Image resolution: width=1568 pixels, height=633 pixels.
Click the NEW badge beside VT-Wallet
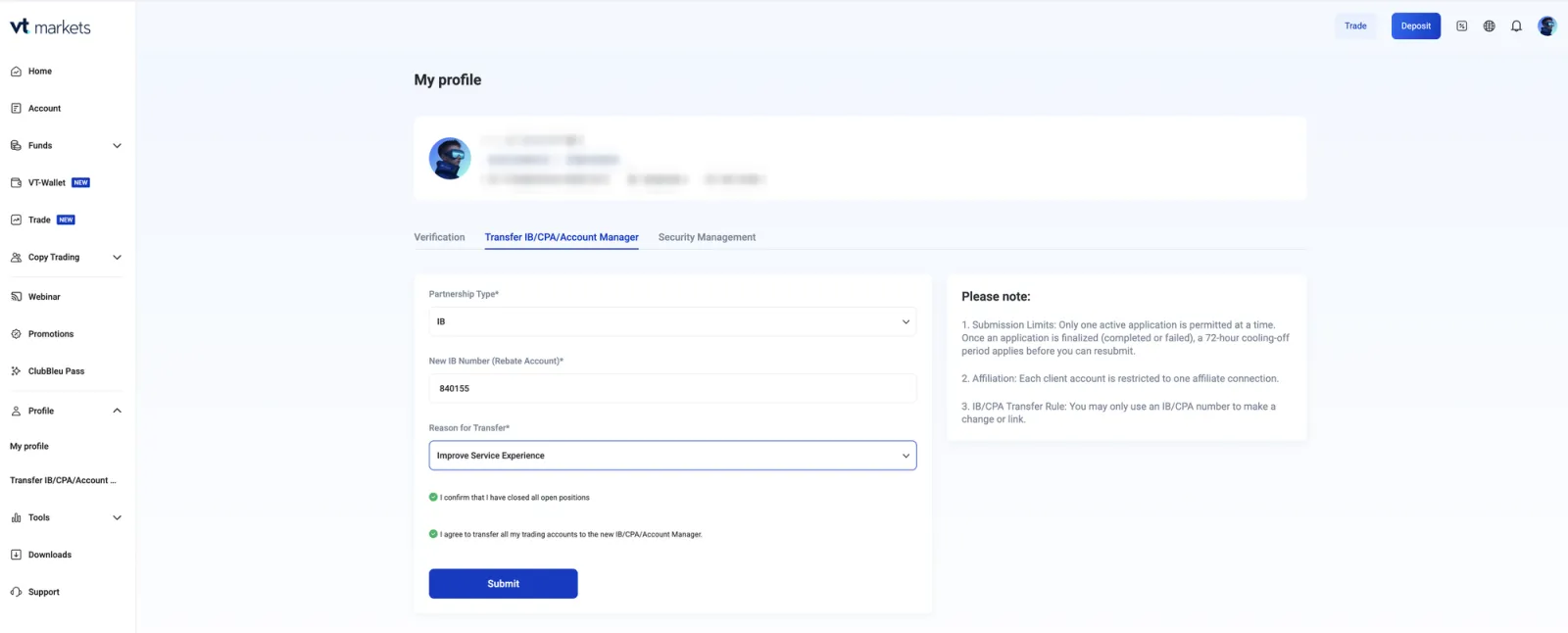pos(81,183)
